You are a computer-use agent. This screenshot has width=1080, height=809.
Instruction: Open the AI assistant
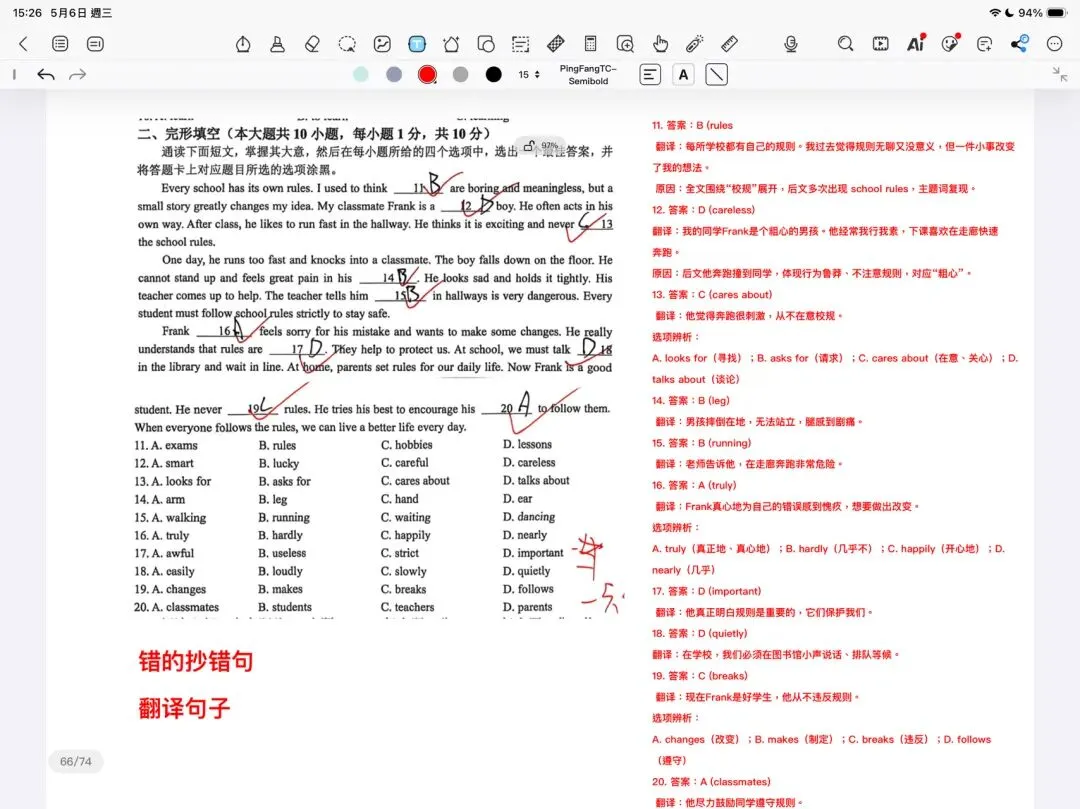pyautogui.click(x=915, y=43)
